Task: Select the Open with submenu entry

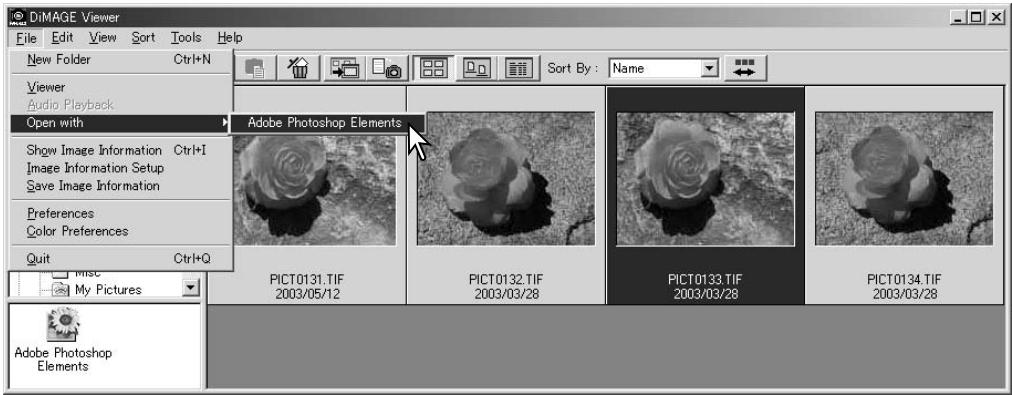Action: pyautogui.click(x=121, y=123)
